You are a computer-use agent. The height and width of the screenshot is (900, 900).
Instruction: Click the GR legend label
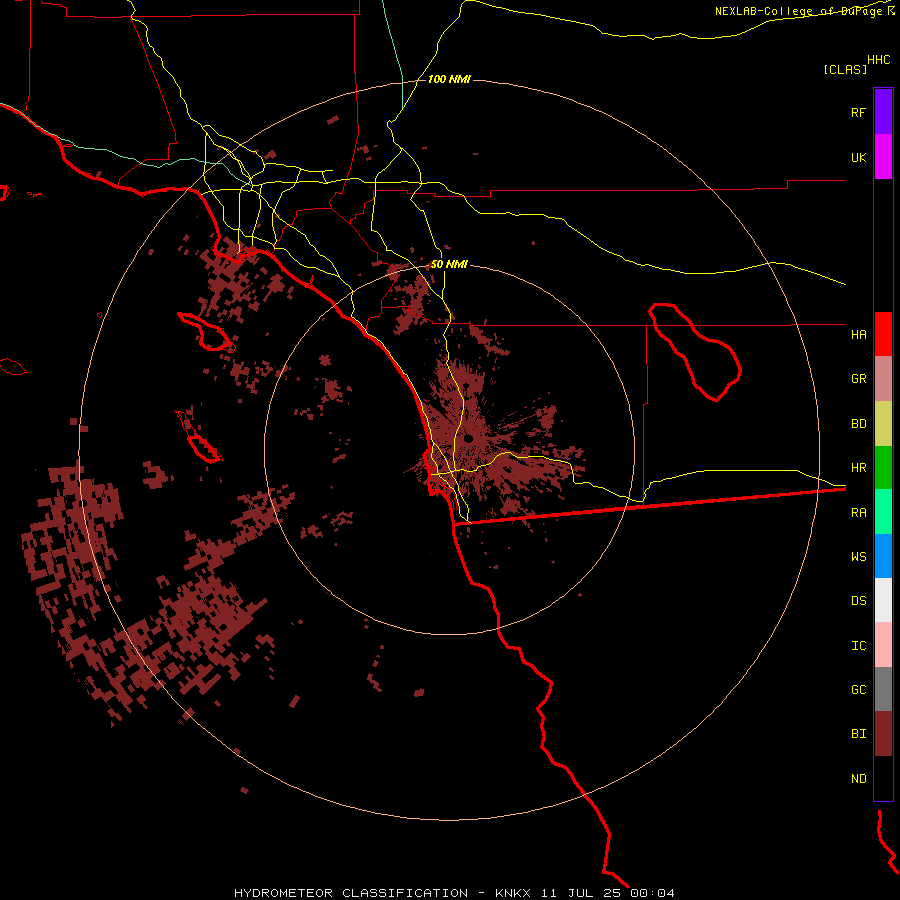[858, 379]
